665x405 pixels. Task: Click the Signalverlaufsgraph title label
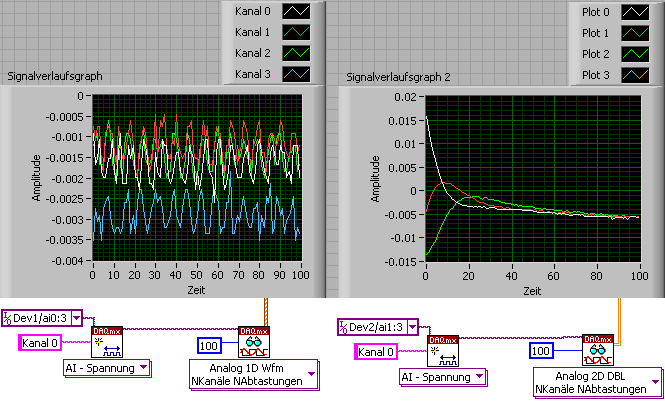coord(55,76)
